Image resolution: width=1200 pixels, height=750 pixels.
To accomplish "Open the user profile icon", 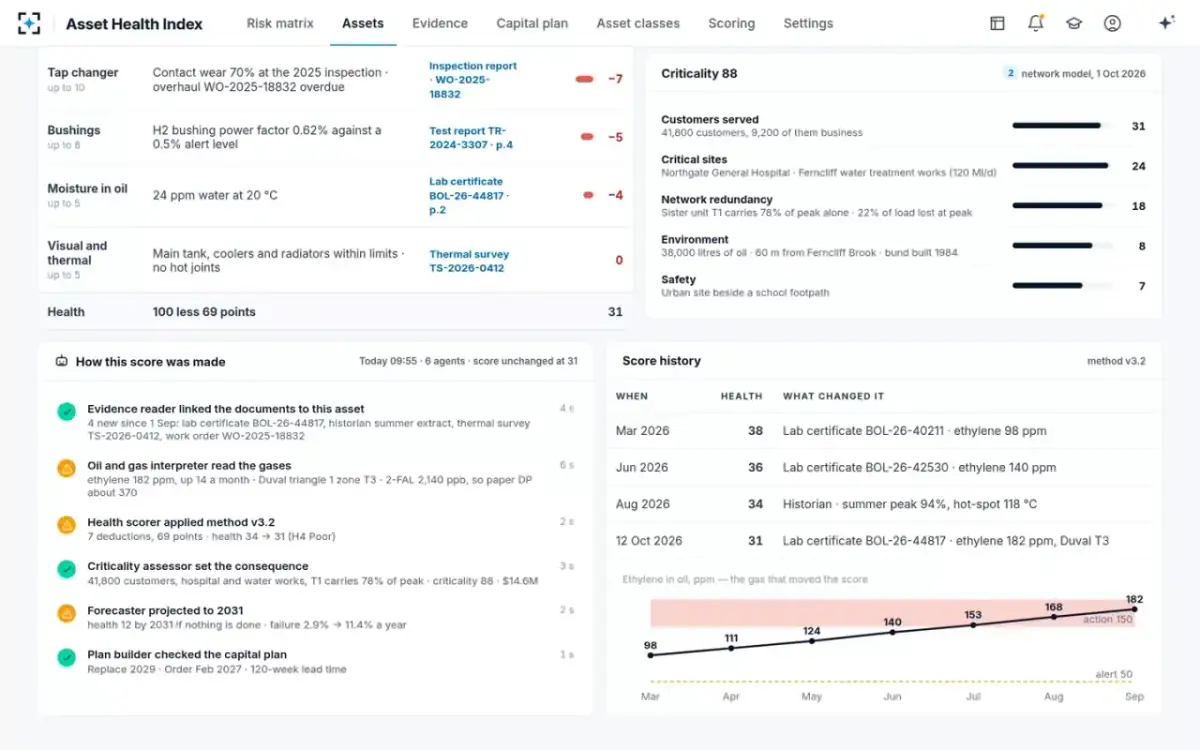I will [x=1112, y=23].
